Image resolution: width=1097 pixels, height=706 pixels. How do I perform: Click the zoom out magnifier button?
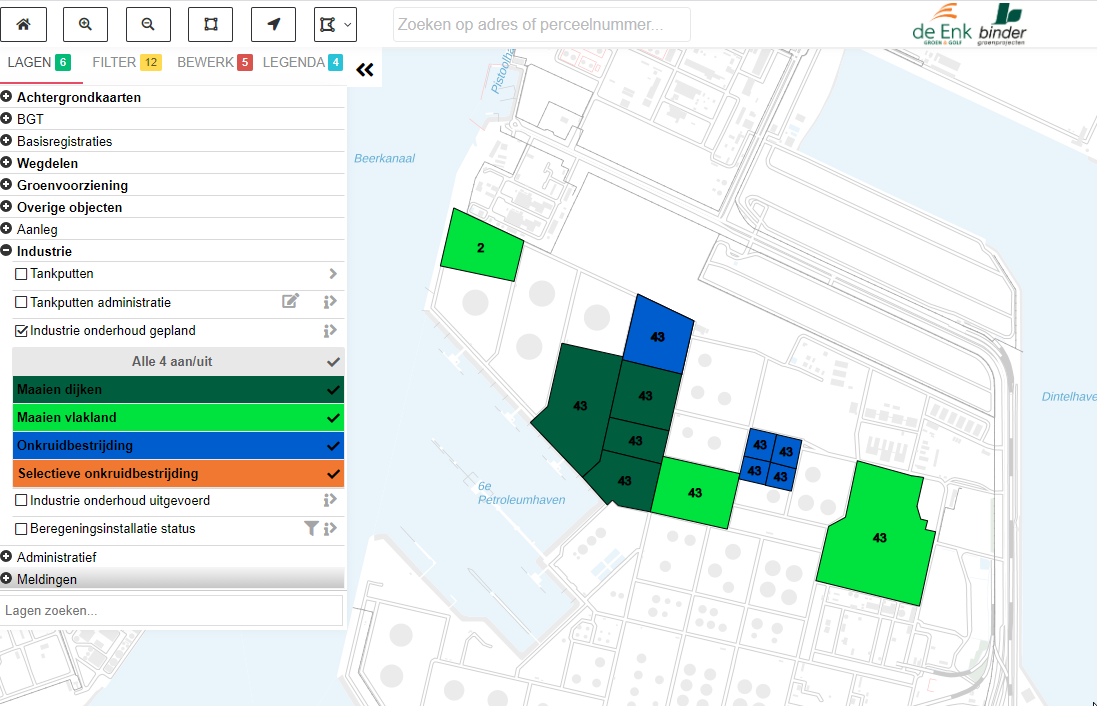[148, 24]
